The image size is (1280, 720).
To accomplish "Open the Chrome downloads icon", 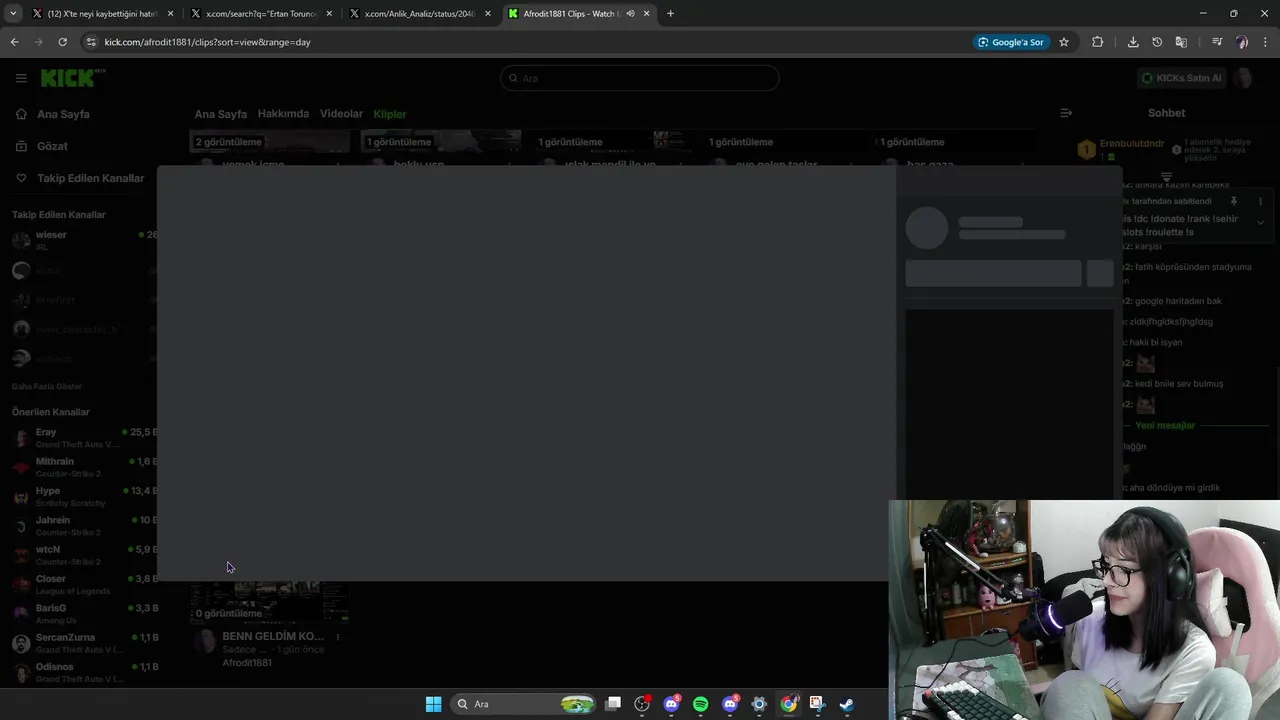I will pyautogui.click(x=1133, y=42).
